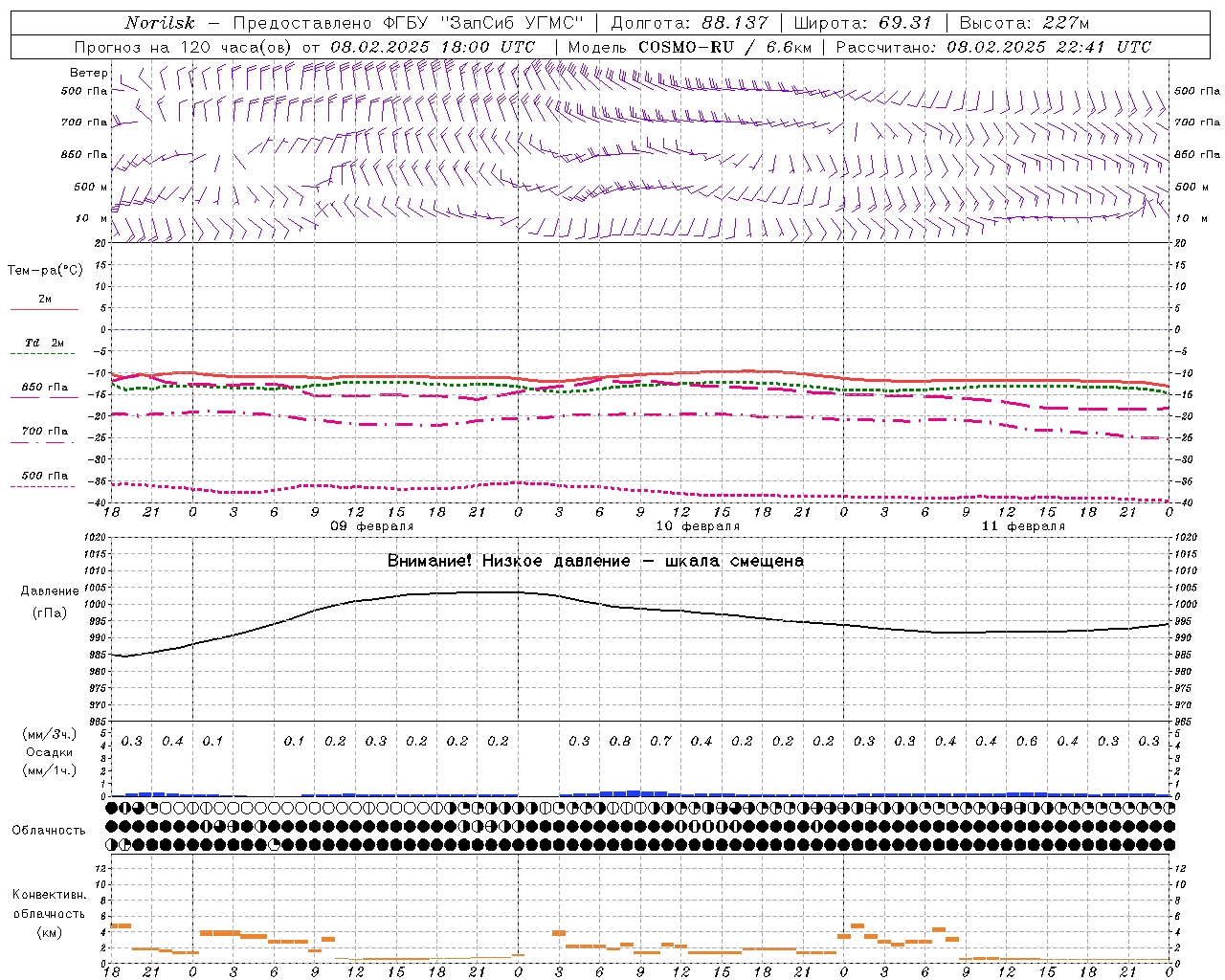Click the Модель COSMO-RU / 6.6км label
The image size is (1225, 980).
[x=690, y=47]
